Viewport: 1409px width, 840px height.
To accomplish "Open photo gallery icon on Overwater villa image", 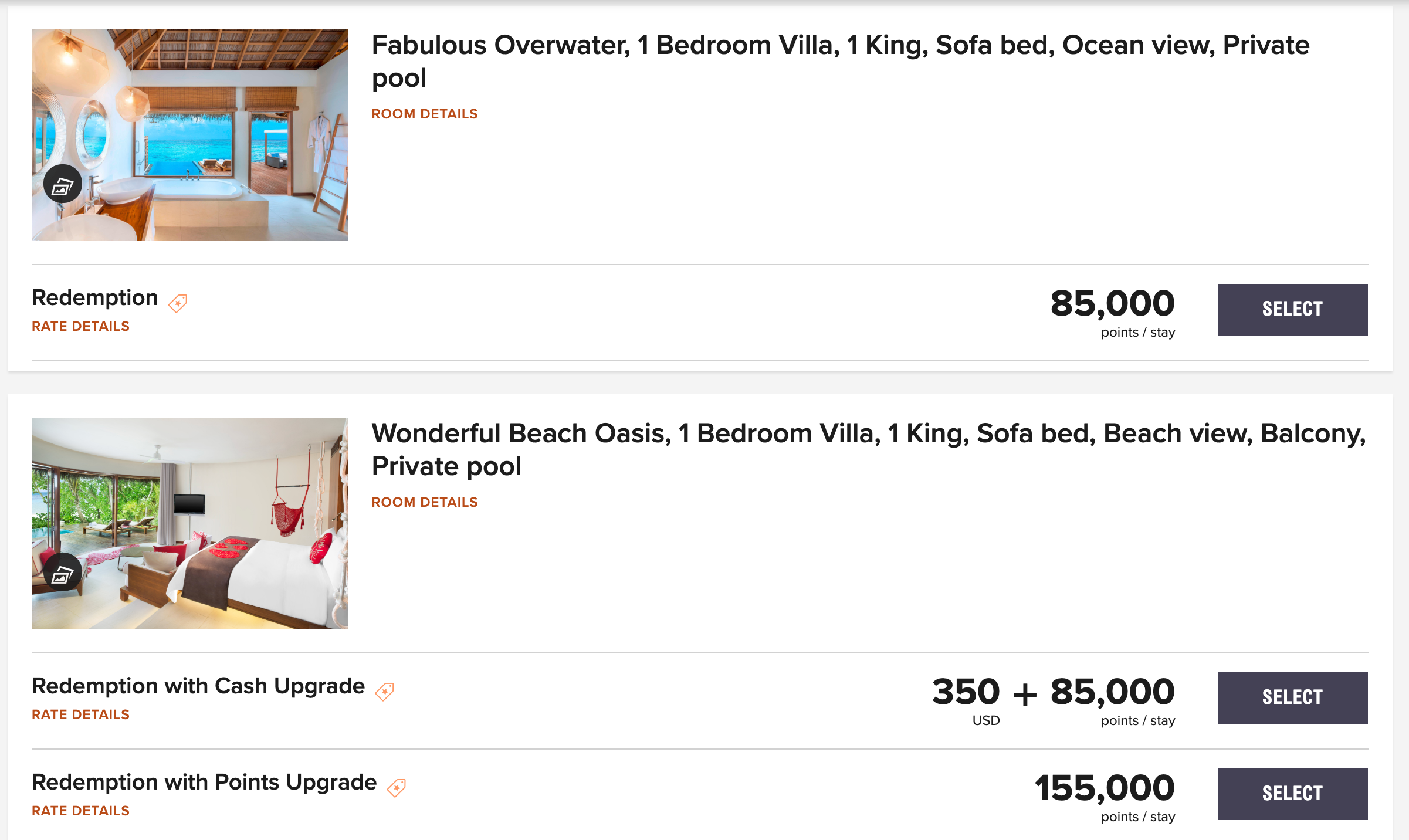I will click(x=62, y=184).
